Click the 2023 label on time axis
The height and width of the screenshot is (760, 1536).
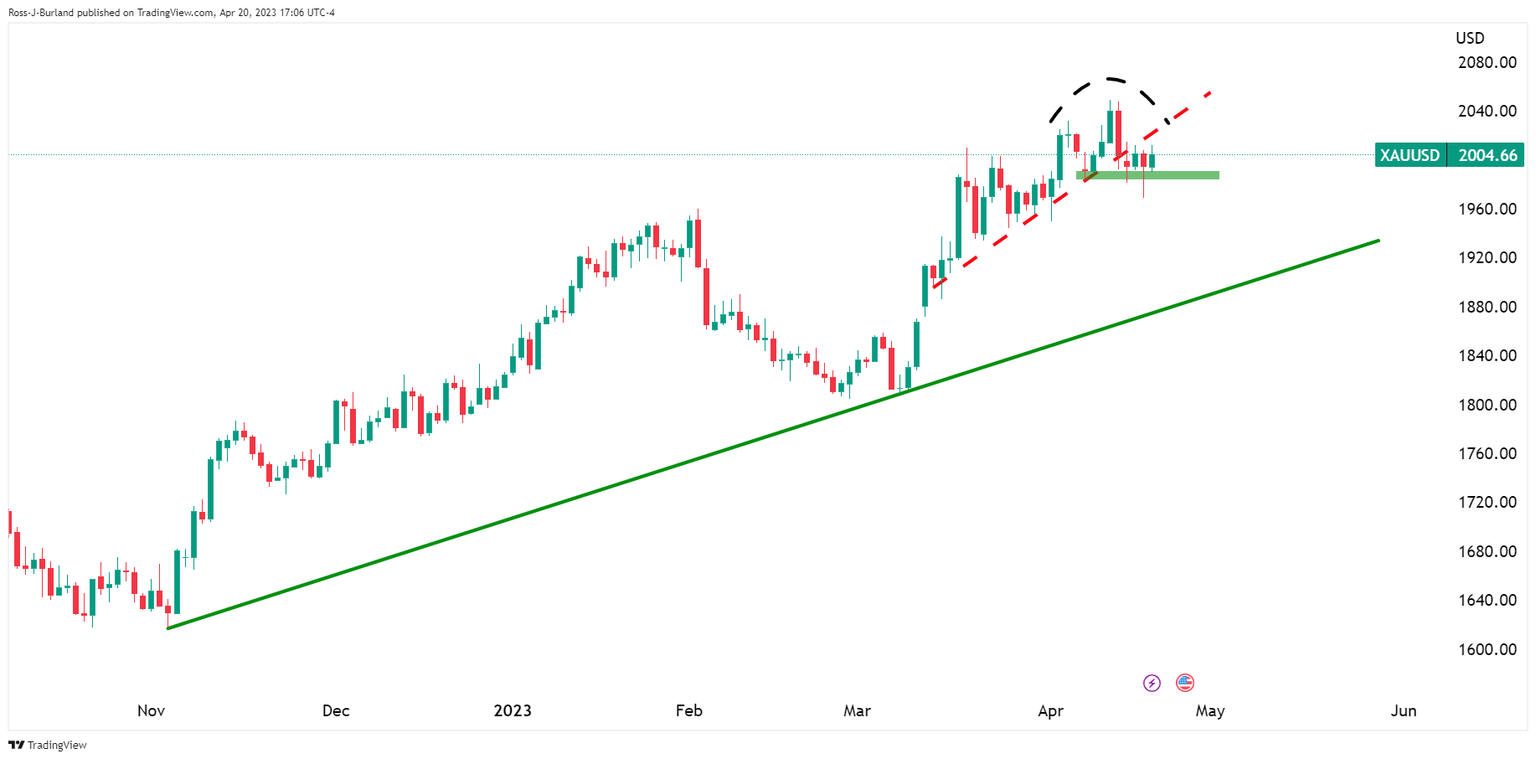coord(512,711)
